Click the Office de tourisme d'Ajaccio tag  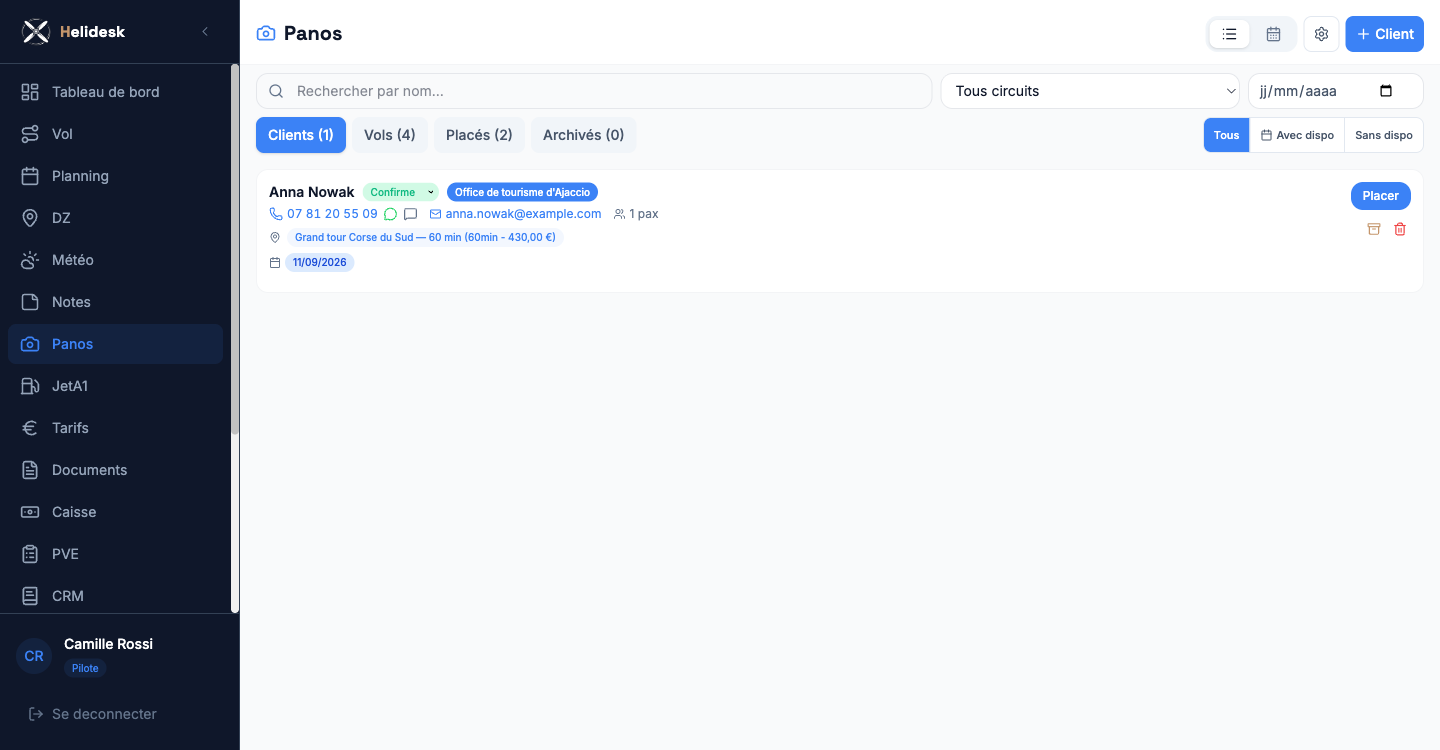(x=522, y=192)
